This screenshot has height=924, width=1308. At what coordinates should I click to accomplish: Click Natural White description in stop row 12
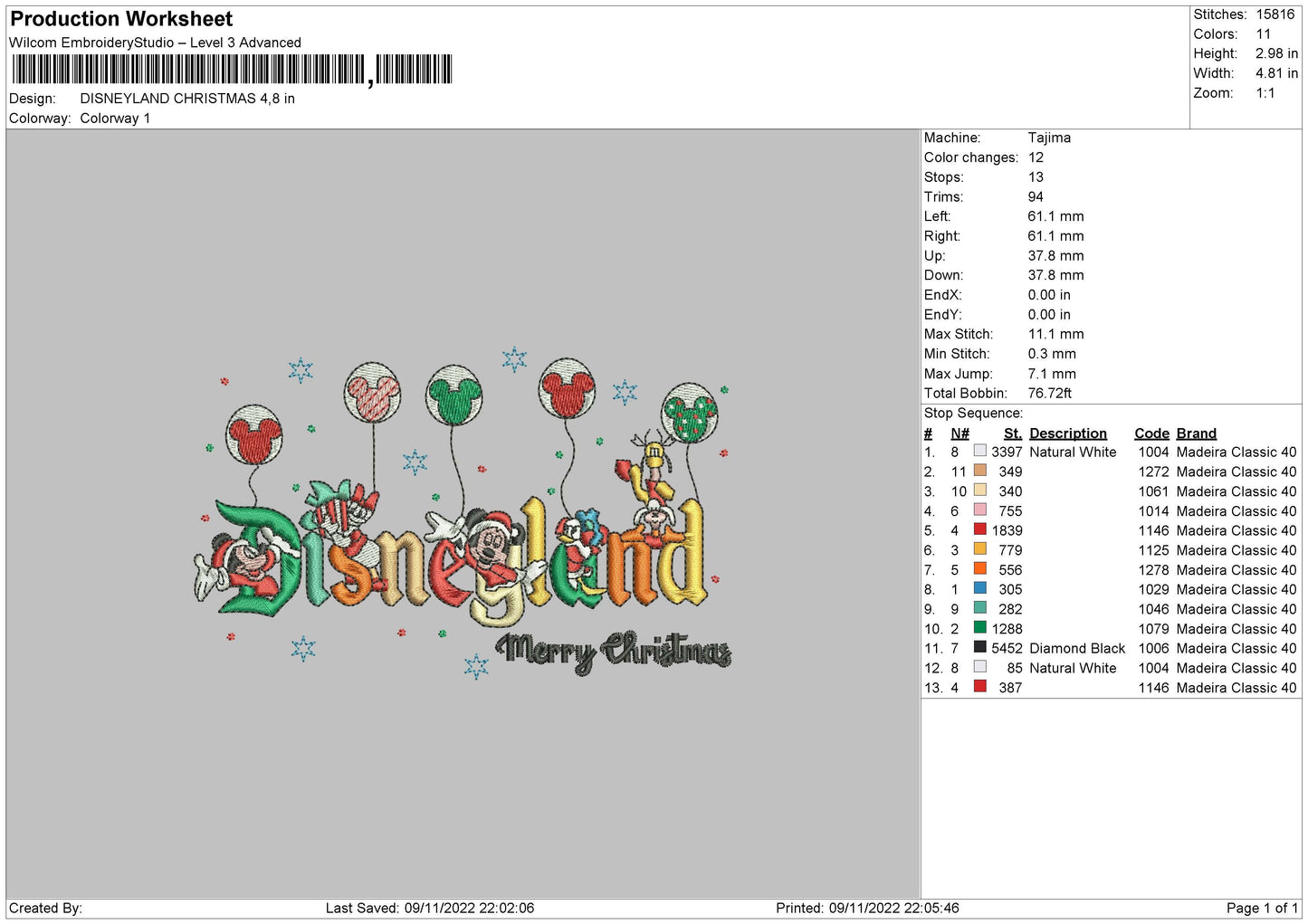pos(1073,668)
